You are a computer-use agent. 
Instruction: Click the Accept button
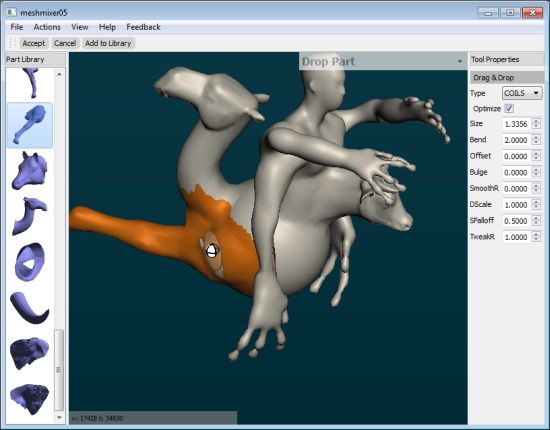[34, 43]
